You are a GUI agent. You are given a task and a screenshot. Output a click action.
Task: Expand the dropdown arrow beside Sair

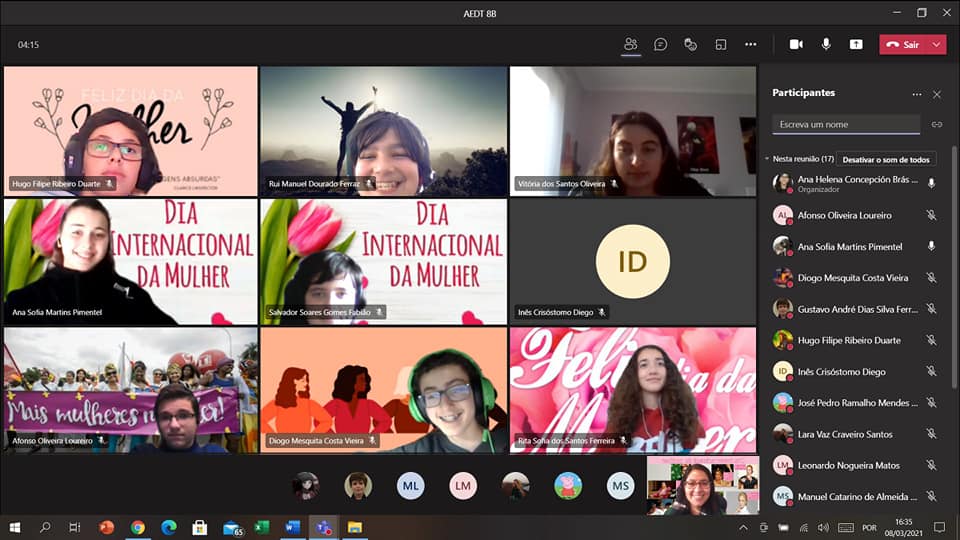pyautogui.click(x=936, y=44)
